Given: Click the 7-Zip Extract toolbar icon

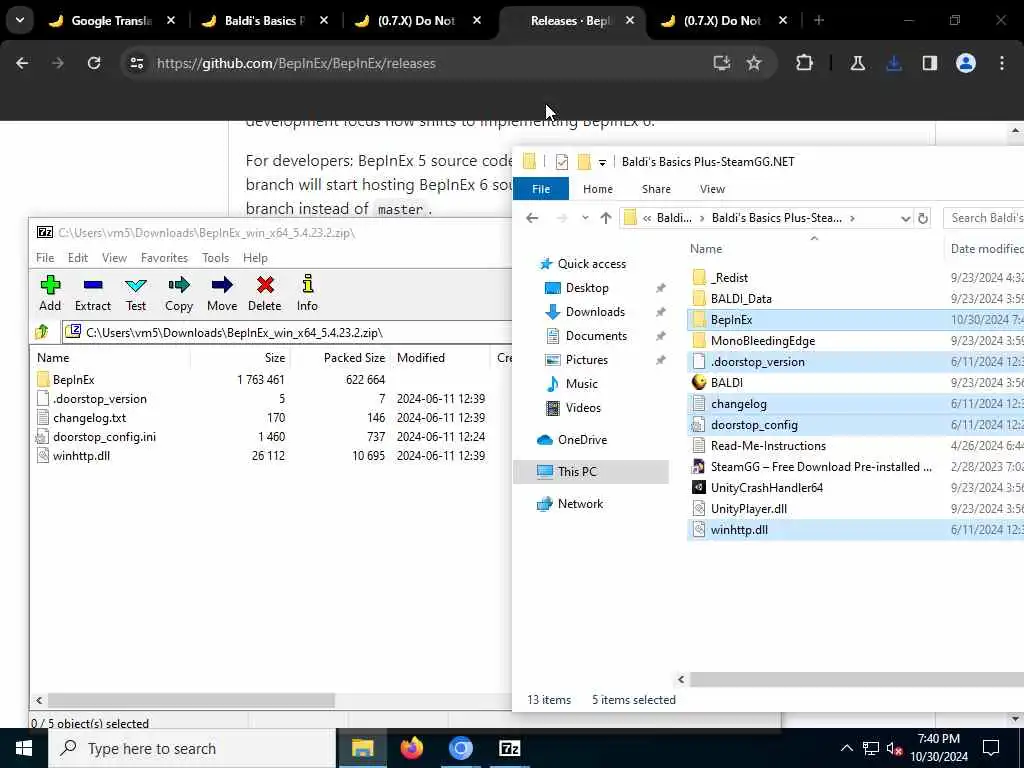Looking at the screenshot, I should (x=93, y=293).
